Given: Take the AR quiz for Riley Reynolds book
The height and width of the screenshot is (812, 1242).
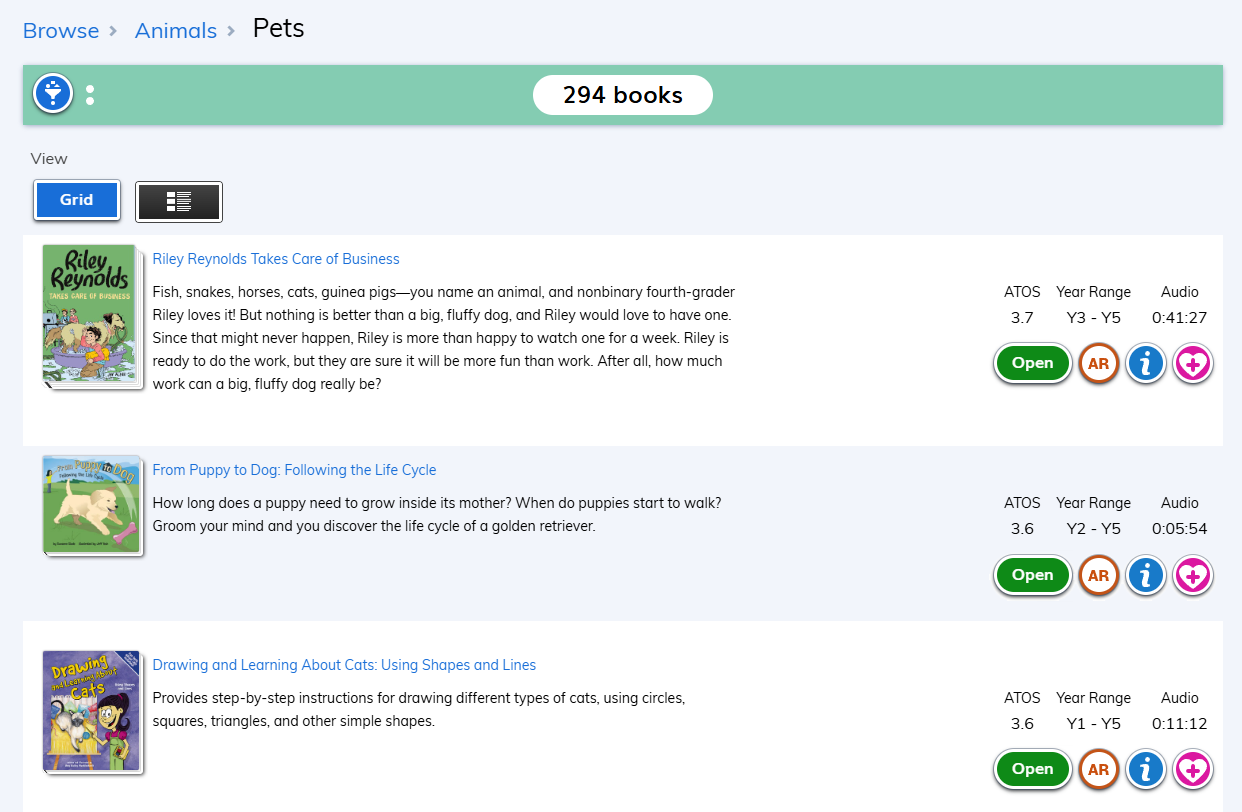Looking at the screenshot, I should coord(1098,363).
